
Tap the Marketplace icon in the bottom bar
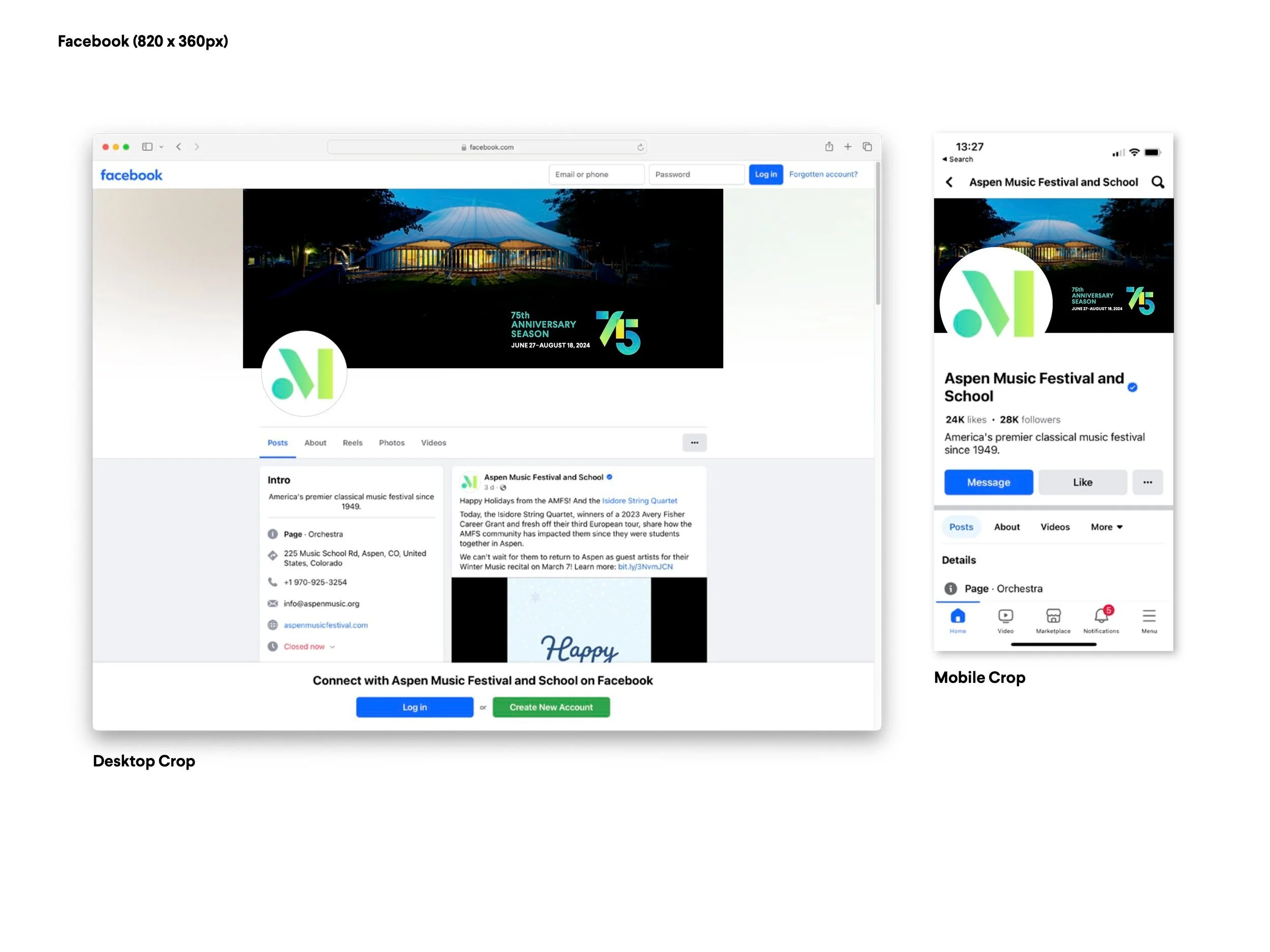point(1053,616)
